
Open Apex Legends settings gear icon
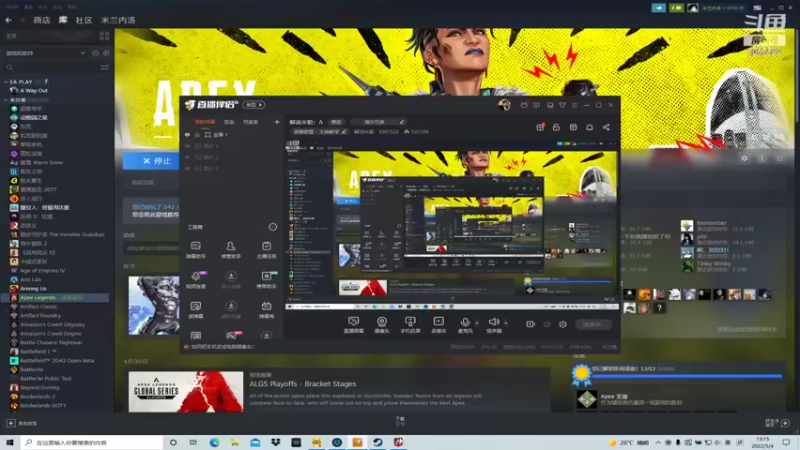tap(744, 159)
